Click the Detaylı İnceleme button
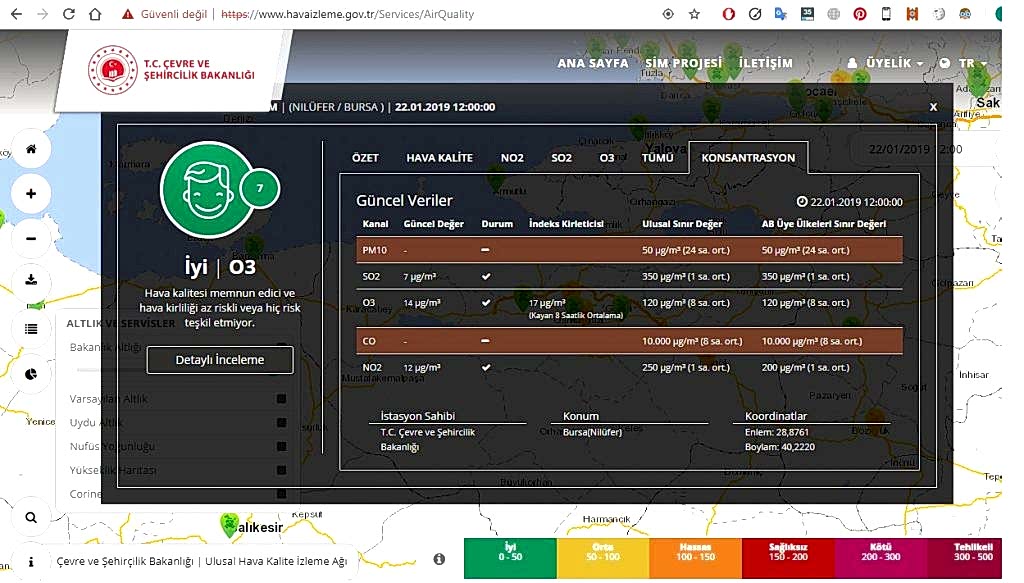1024x583 pixels. coord(220,360)
